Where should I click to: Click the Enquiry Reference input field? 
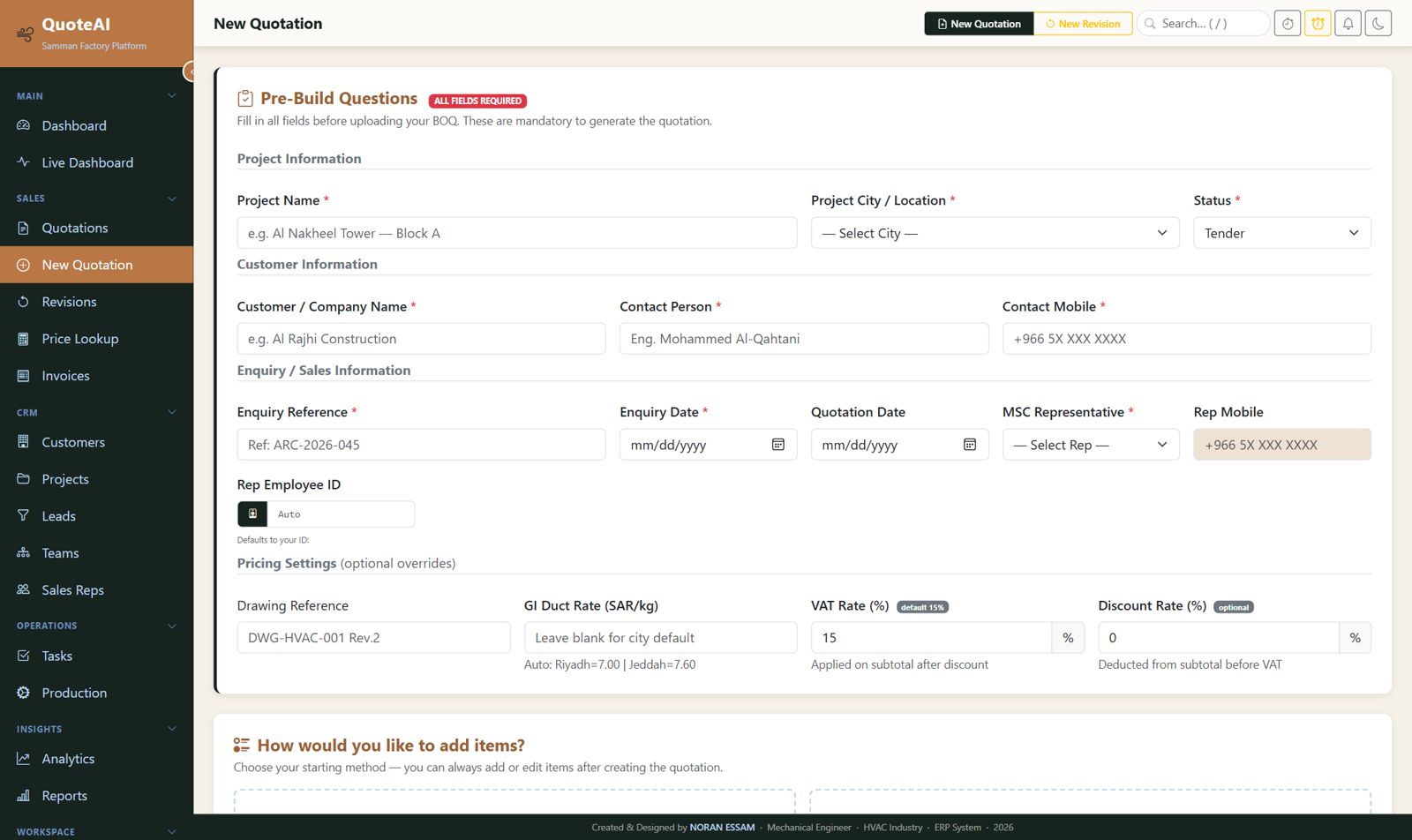click(x=421, y=445)
